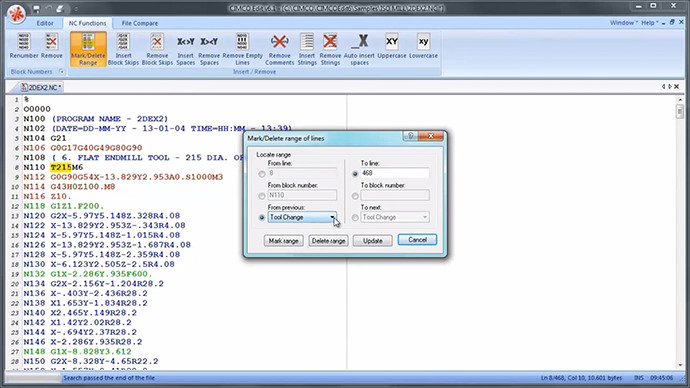Click the Cancel button in dialog
The height and width of the screenshot is (388, 690).
[417, 240]
